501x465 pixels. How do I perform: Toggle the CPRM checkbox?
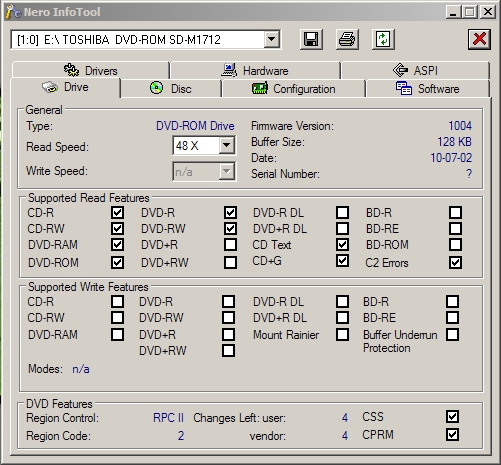[452, 434]
